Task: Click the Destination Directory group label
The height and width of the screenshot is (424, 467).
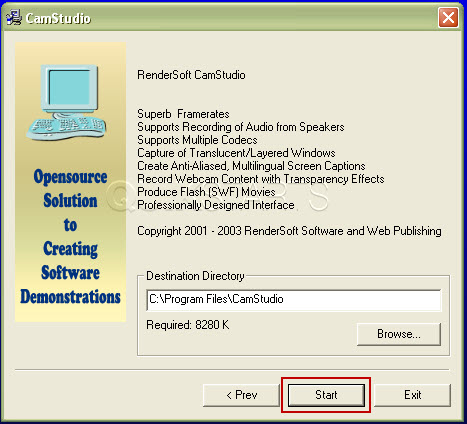Action: coord(195,276)
